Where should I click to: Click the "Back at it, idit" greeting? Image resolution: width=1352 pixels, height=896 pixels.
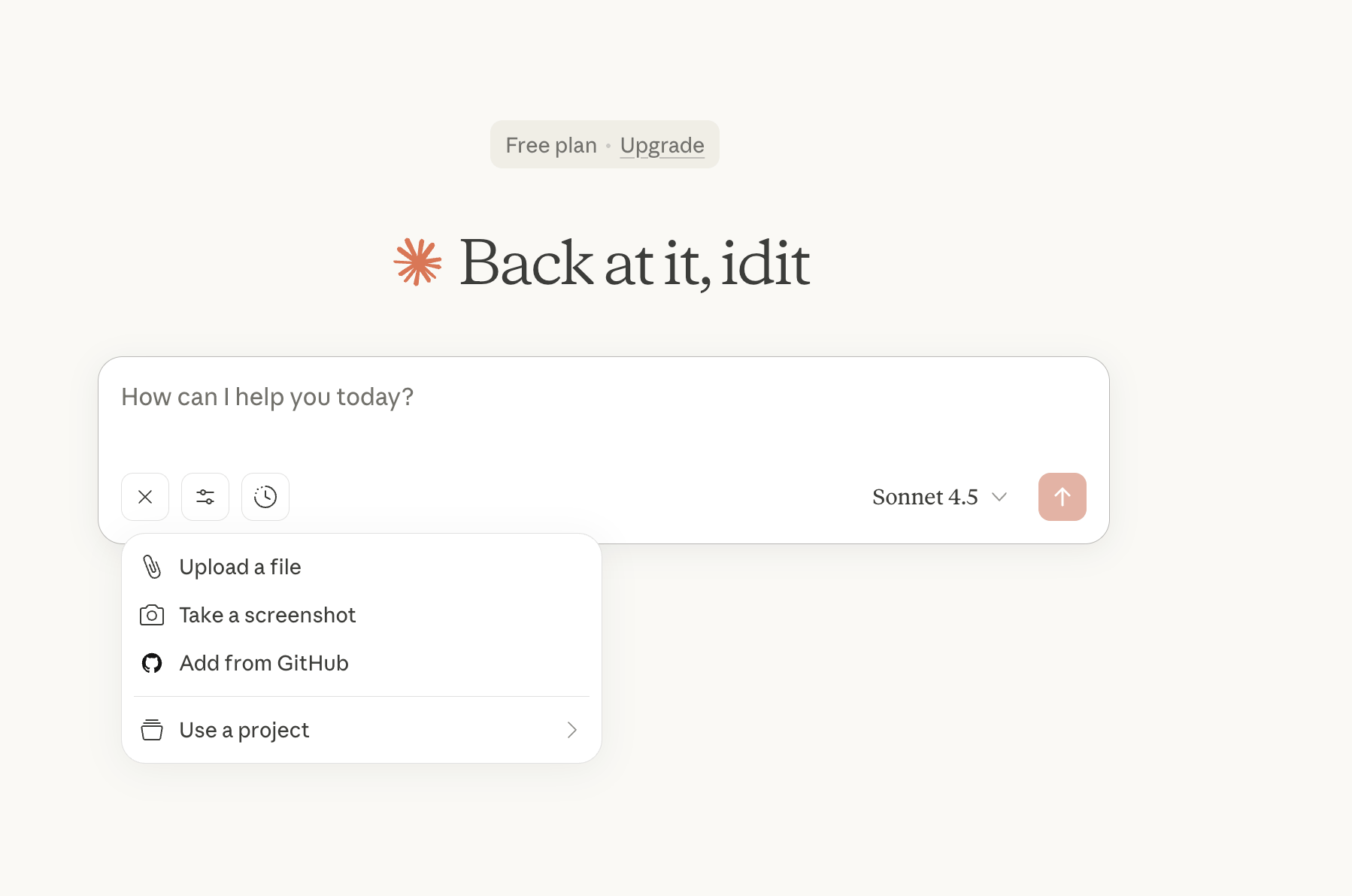(635, 263)
